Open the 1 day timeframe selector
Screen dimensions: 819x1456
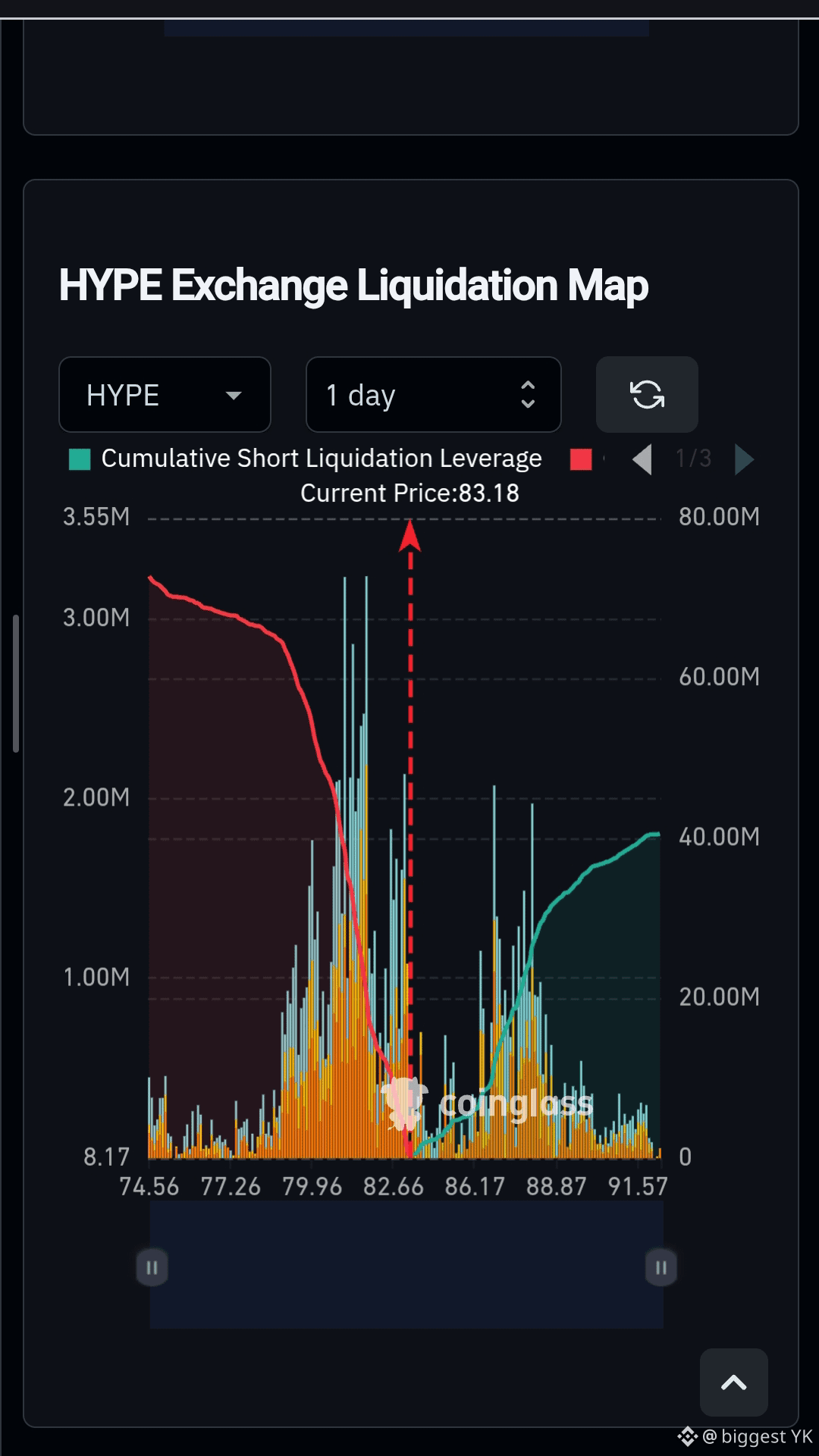tap(433, 395)
